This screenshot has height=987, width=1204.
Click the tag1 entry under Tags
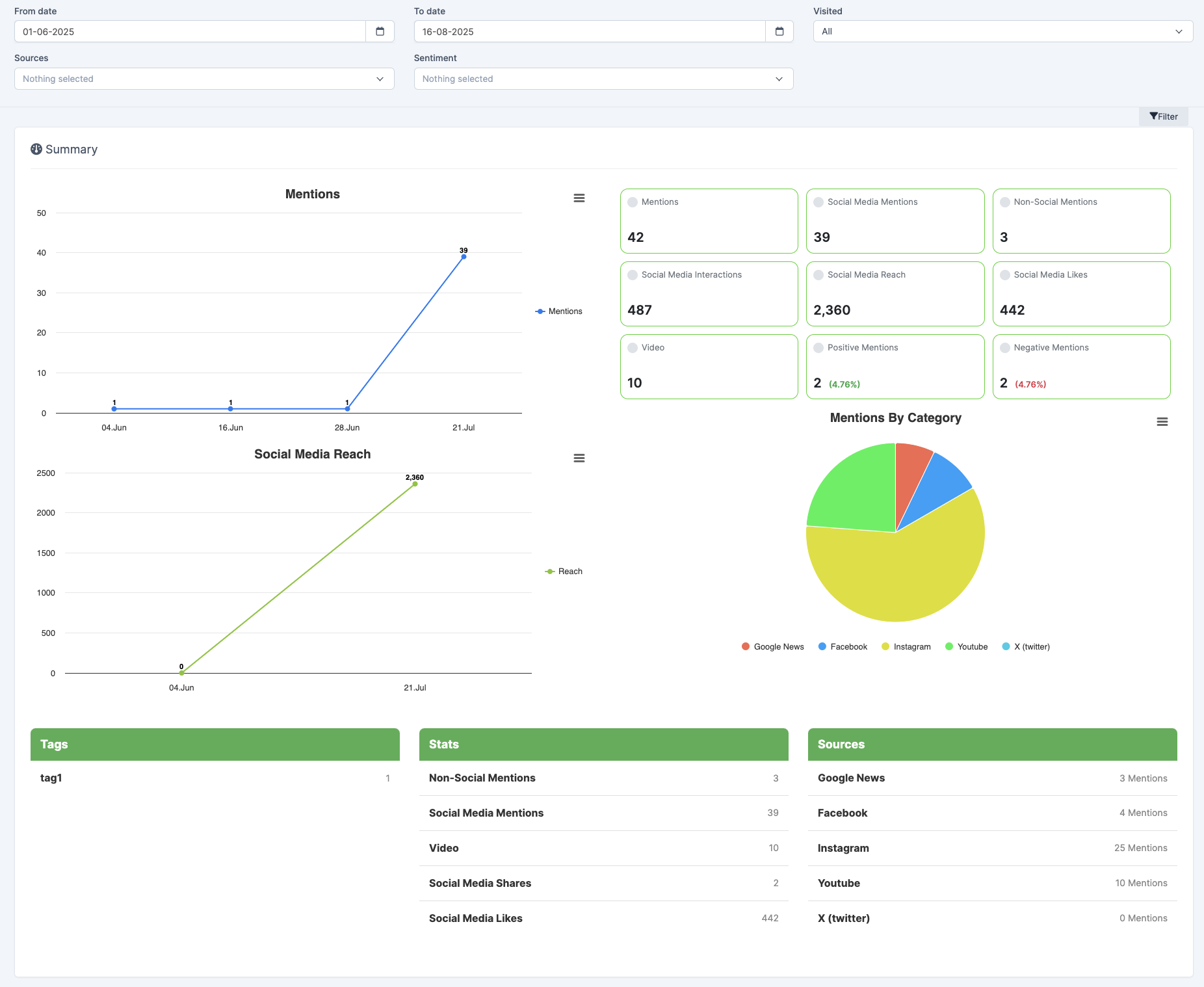[51, 778]
